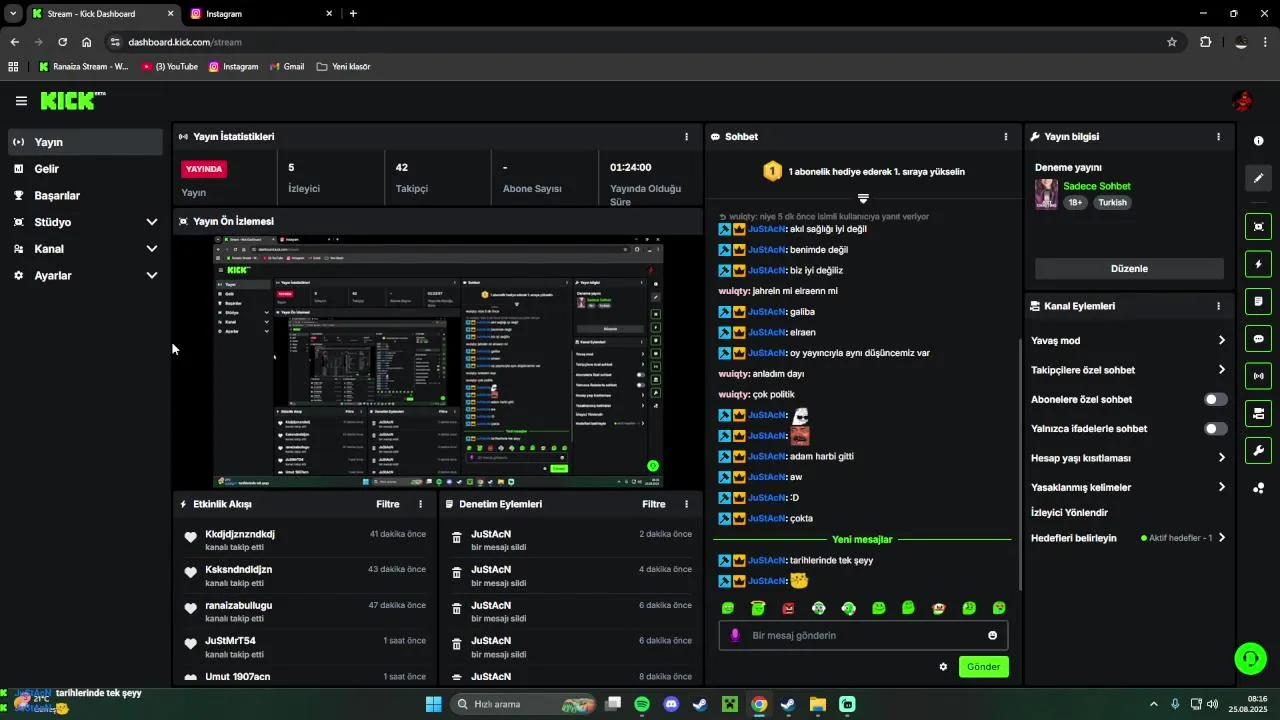Click the document widget icon in the right toolbar
The image size is (1280, 720).
[1259, 301]
